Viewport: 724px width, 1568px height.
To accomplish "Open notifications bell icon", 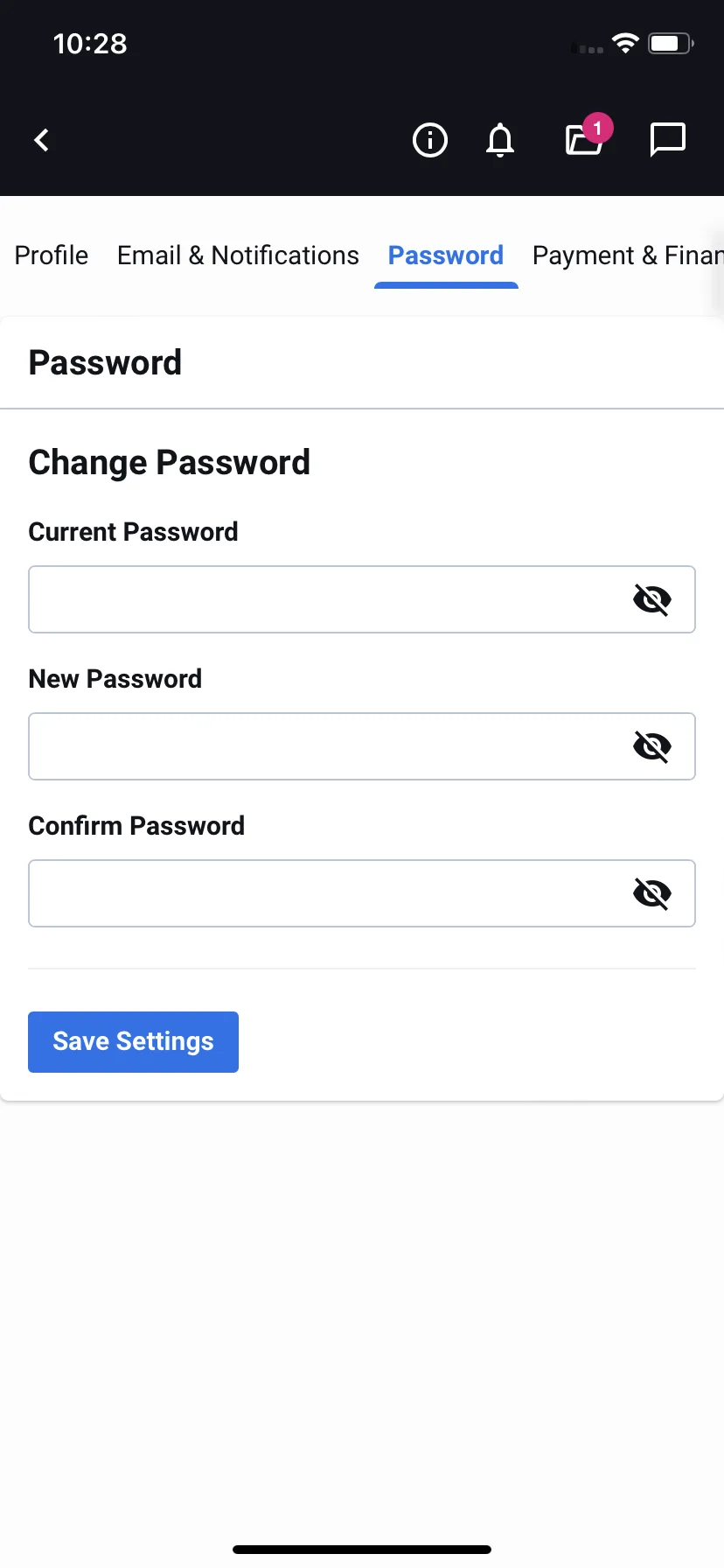I will (x=500, y=140).
